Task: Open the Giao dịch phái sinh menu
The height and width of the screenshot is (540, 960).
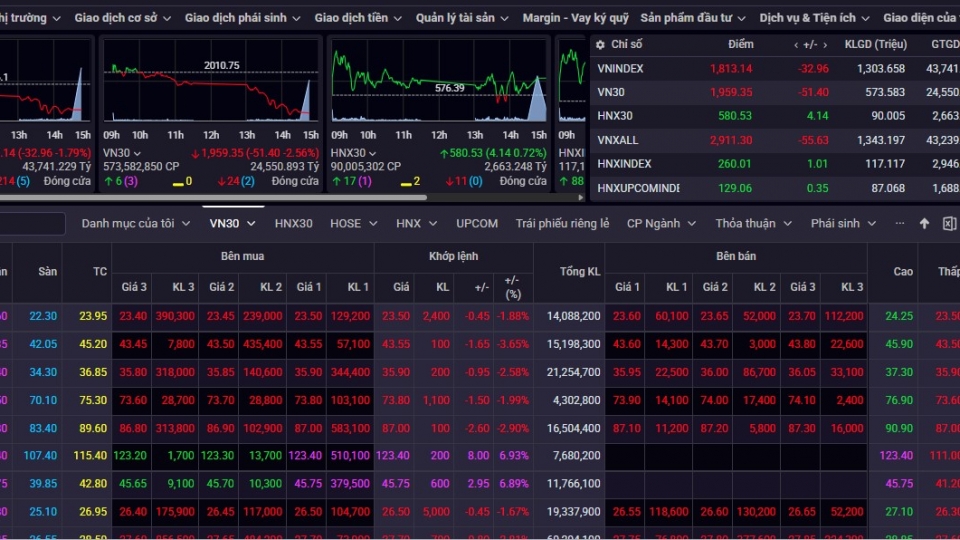Action: click(242, 18)
